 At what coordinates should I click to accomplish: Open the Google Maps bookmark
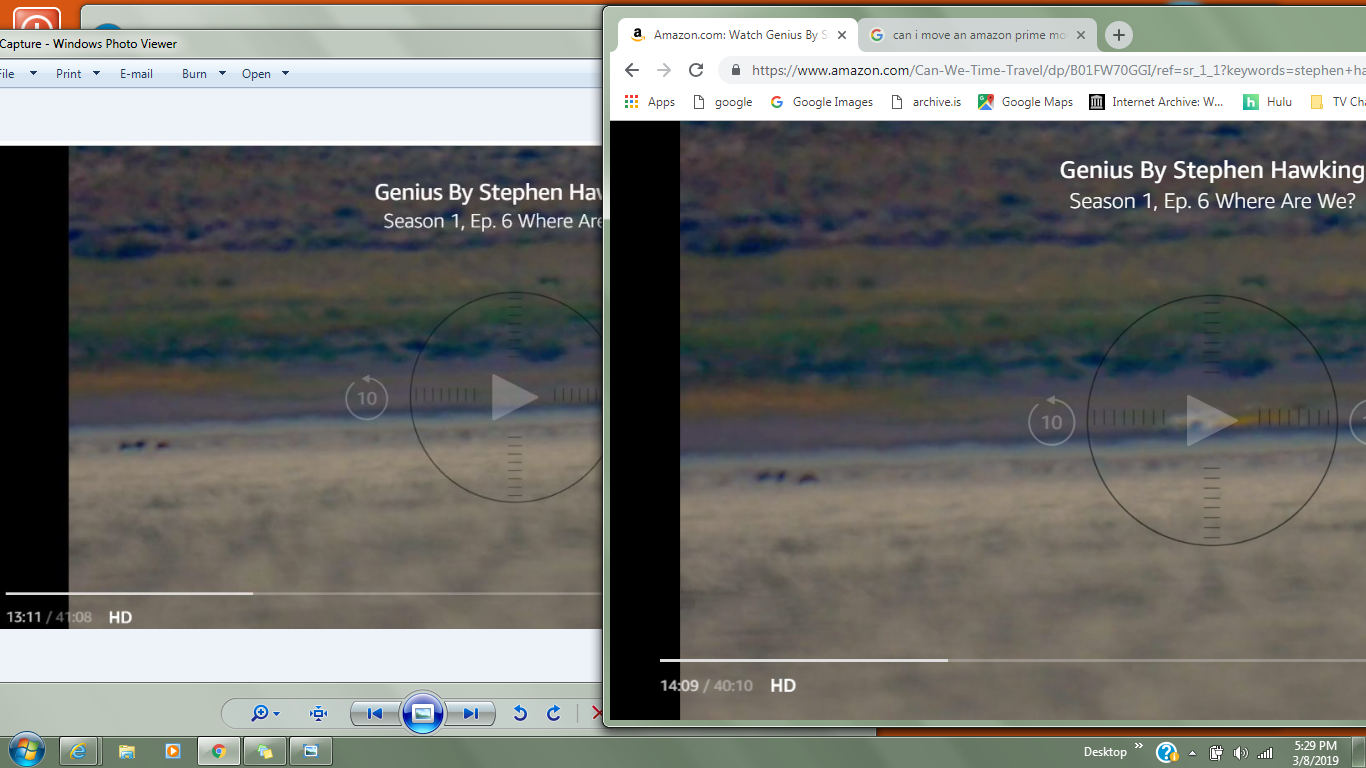click(x=1026, y=102)
